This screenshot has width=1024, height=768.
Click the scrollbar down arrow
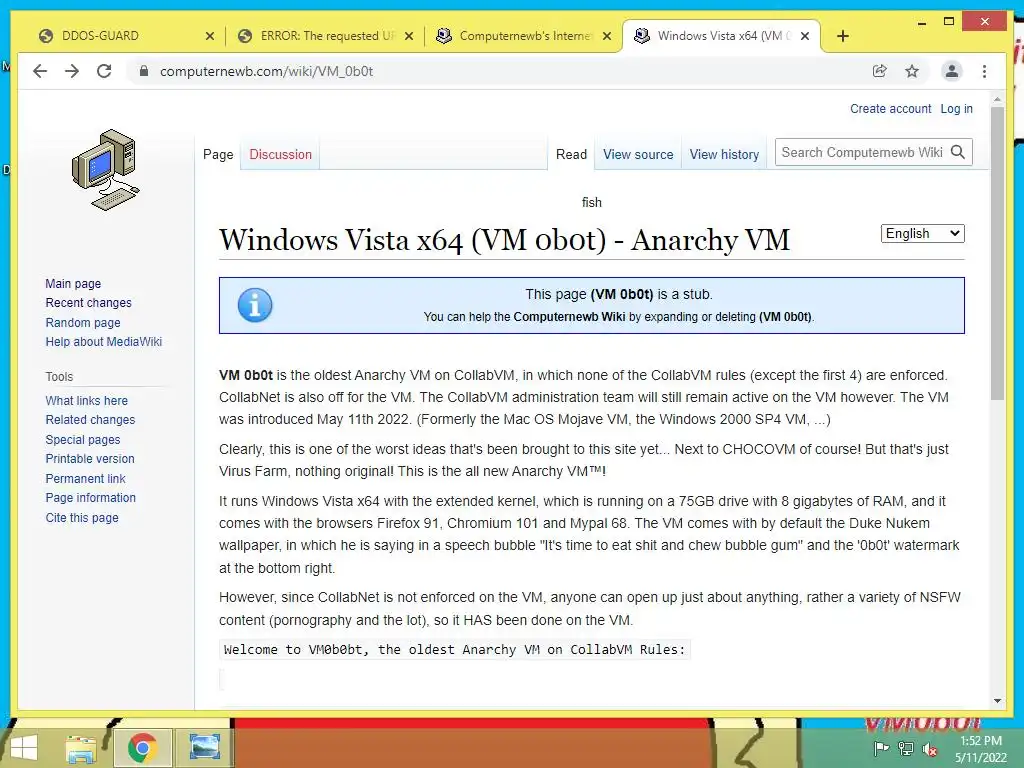[x=997, y=701]
